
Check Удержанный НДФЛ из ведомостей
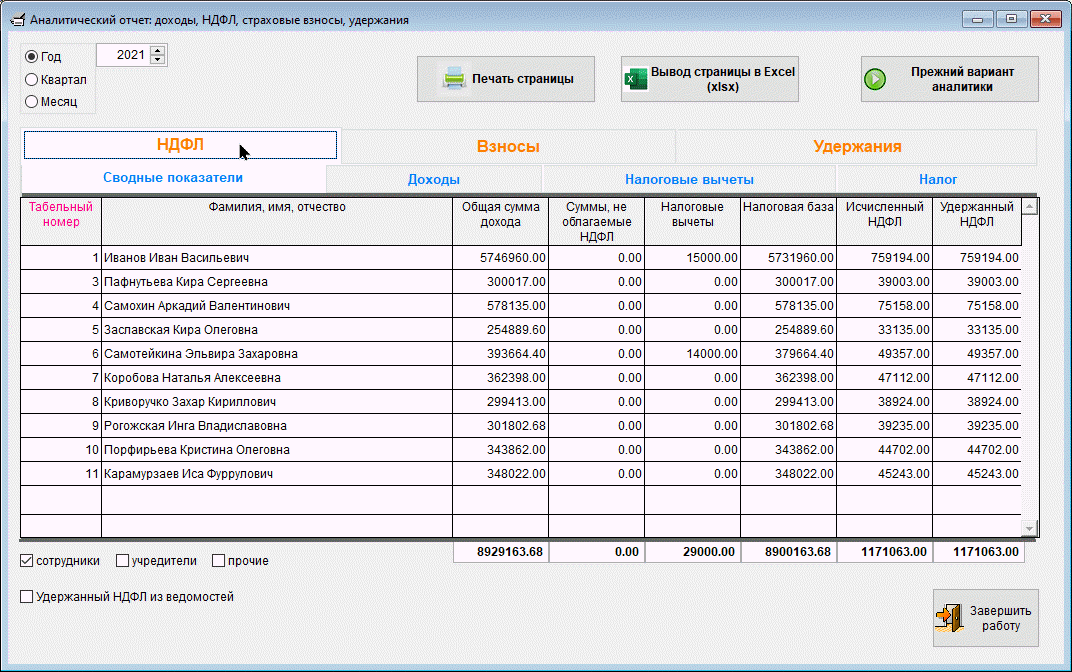27,597
